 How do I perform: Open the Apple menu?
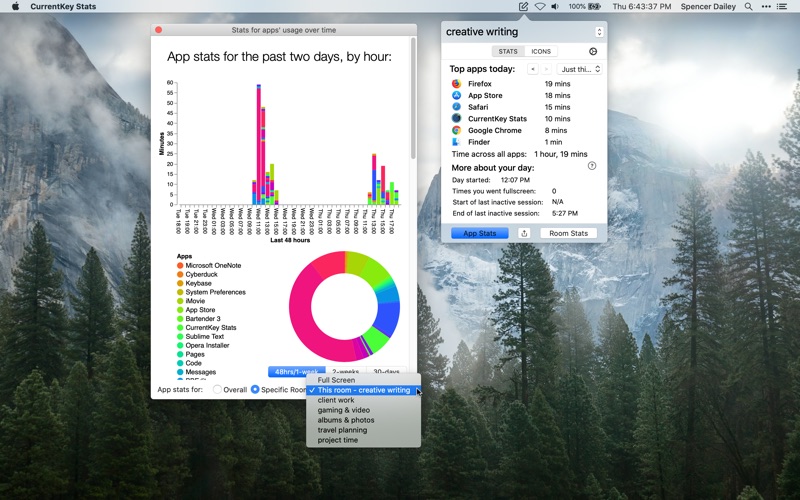point(15,6)
